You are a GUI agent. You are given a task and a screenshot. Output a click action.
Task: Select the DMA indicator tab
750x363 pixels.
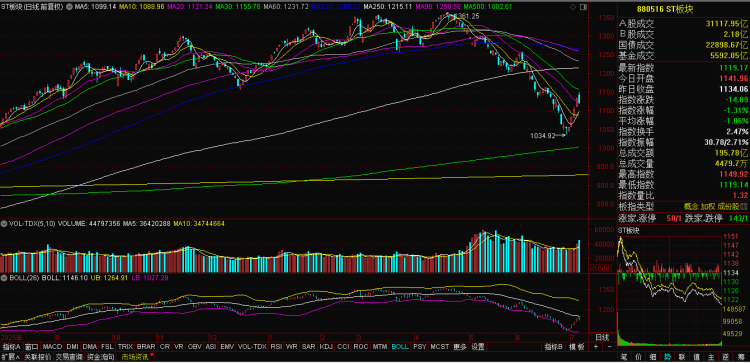pyautogui.click(x=89, y=347)
